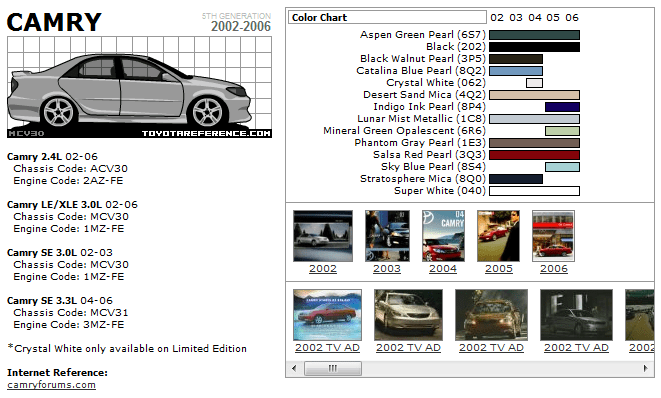This screenshot has width=661, height=398.
Task: Click the Camry SE 3.3L 04-06 heading
Action: pos(60,301)
